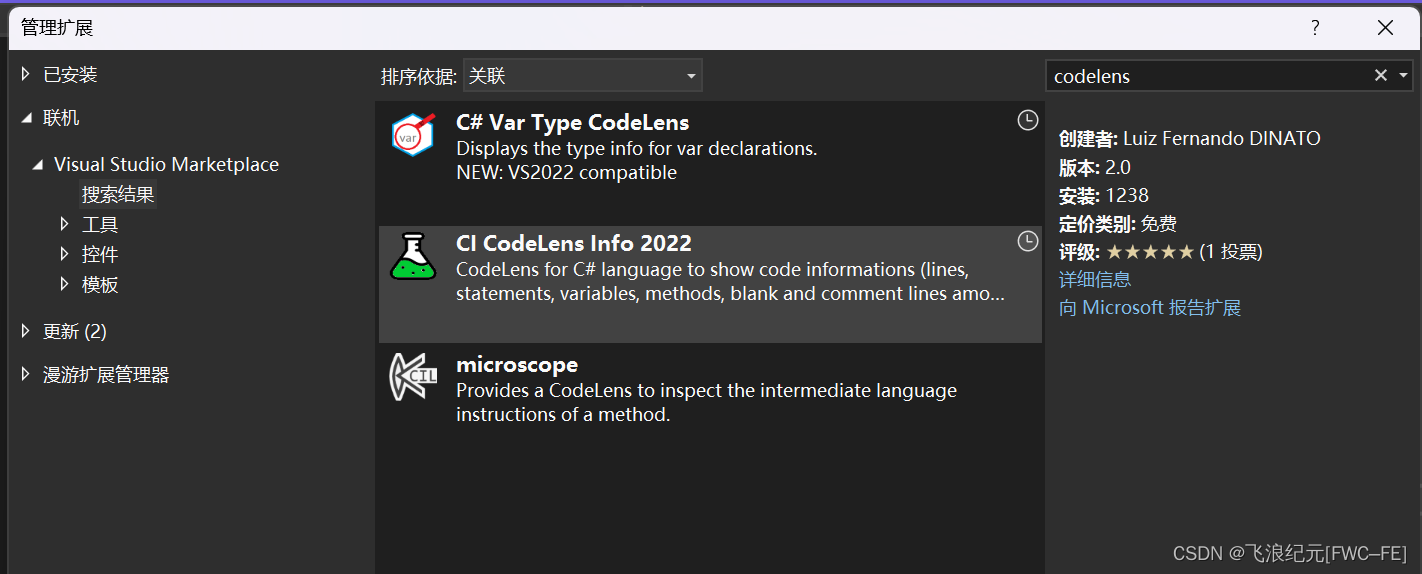Select the C# Var Type CodeLens title
The height and width of the screenshot is (574, 1422).
tap(573, 123)
